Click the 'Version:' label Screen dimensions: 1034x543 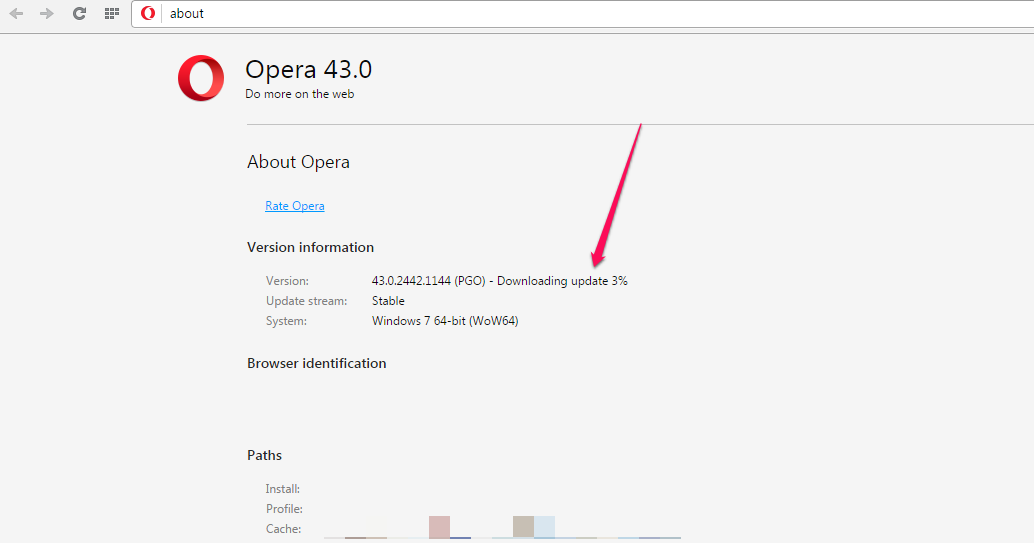287,281
